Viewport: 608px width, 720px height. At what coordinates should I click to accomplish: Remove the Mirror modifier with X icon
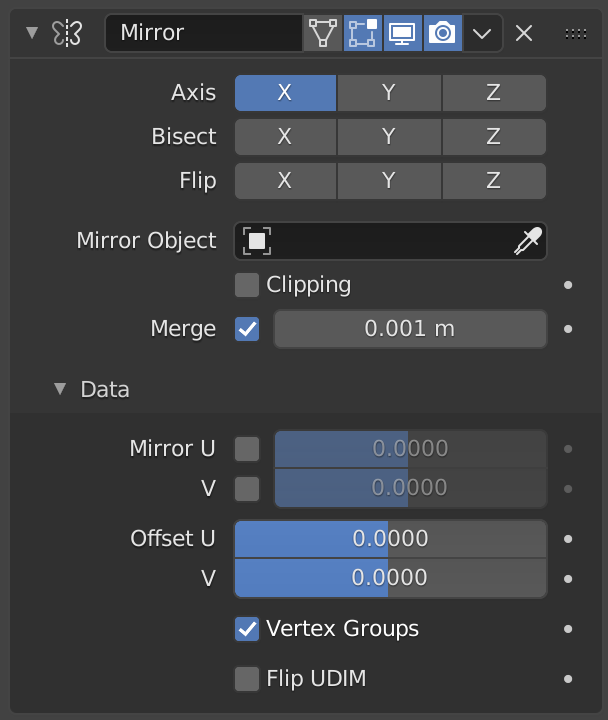point(523,33)
